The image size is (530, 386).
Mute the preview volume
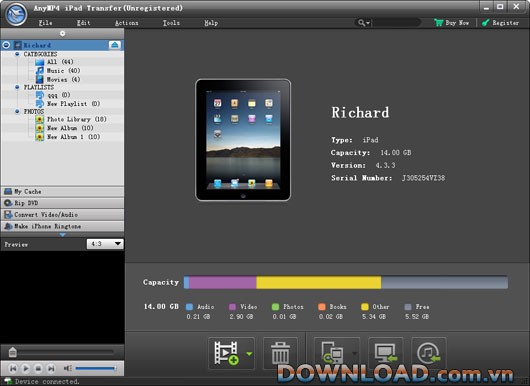(67, 368)
